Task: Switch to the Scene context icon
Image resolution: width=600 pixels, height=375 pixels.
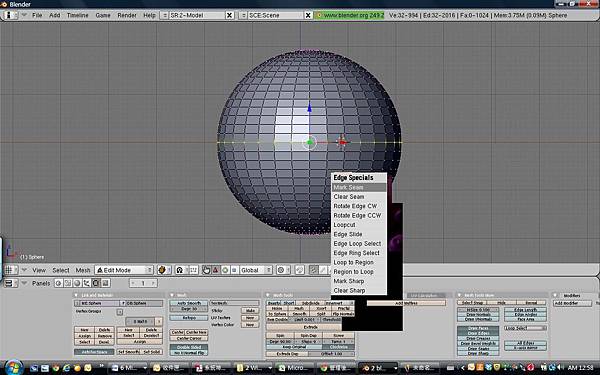Action: (105, 283)
